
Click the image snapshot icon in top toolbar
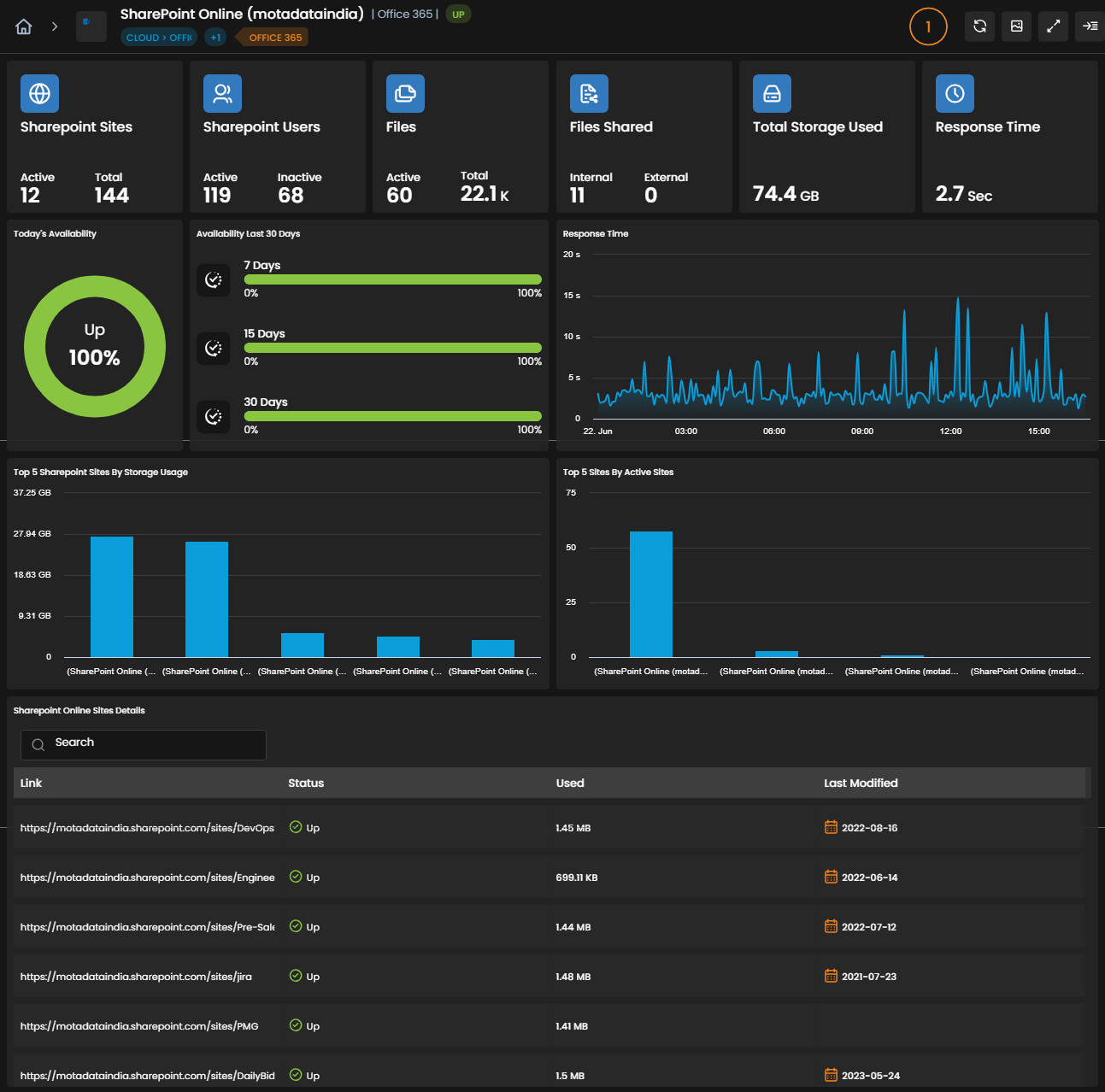(1017, 26)
